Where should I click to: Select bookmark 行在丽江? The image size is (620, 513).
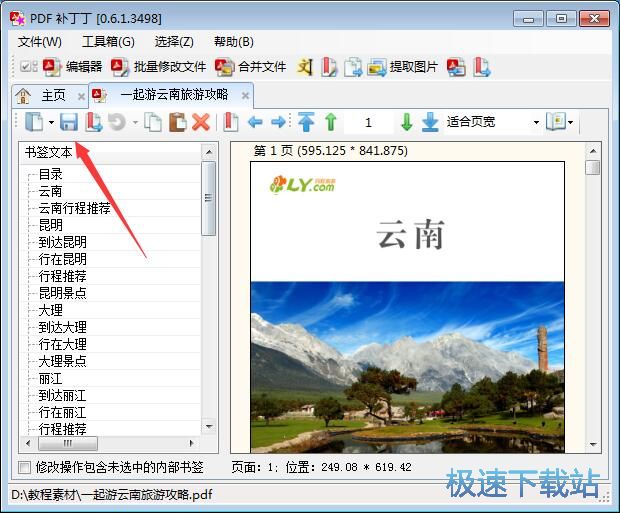click(62, 413)
